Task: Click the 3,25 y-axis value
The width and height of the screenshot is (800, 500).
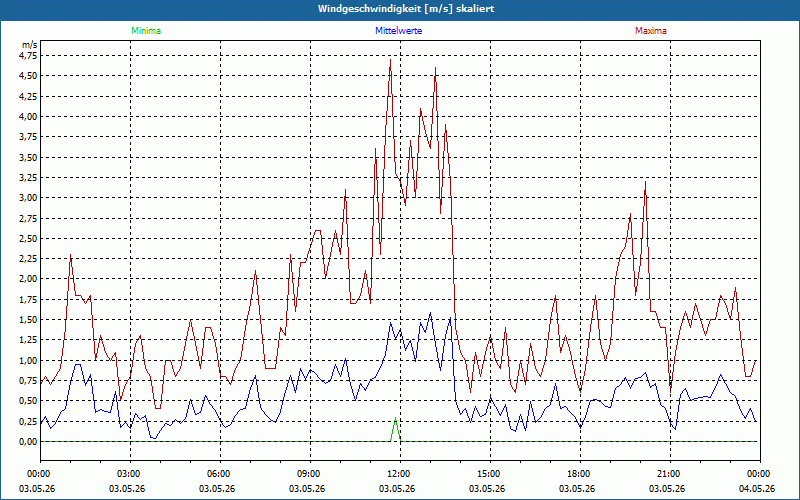Action: pos(29,178)
